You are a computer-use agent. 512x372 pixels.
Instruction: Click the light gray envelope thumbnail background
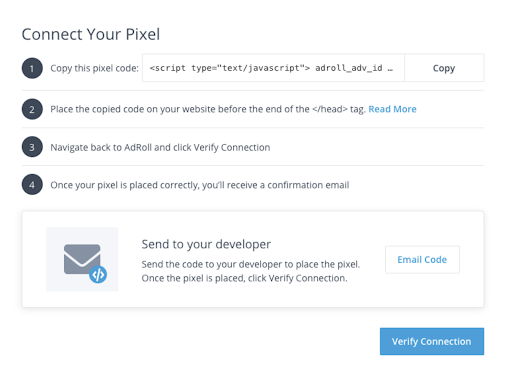[x=82, y=259]
